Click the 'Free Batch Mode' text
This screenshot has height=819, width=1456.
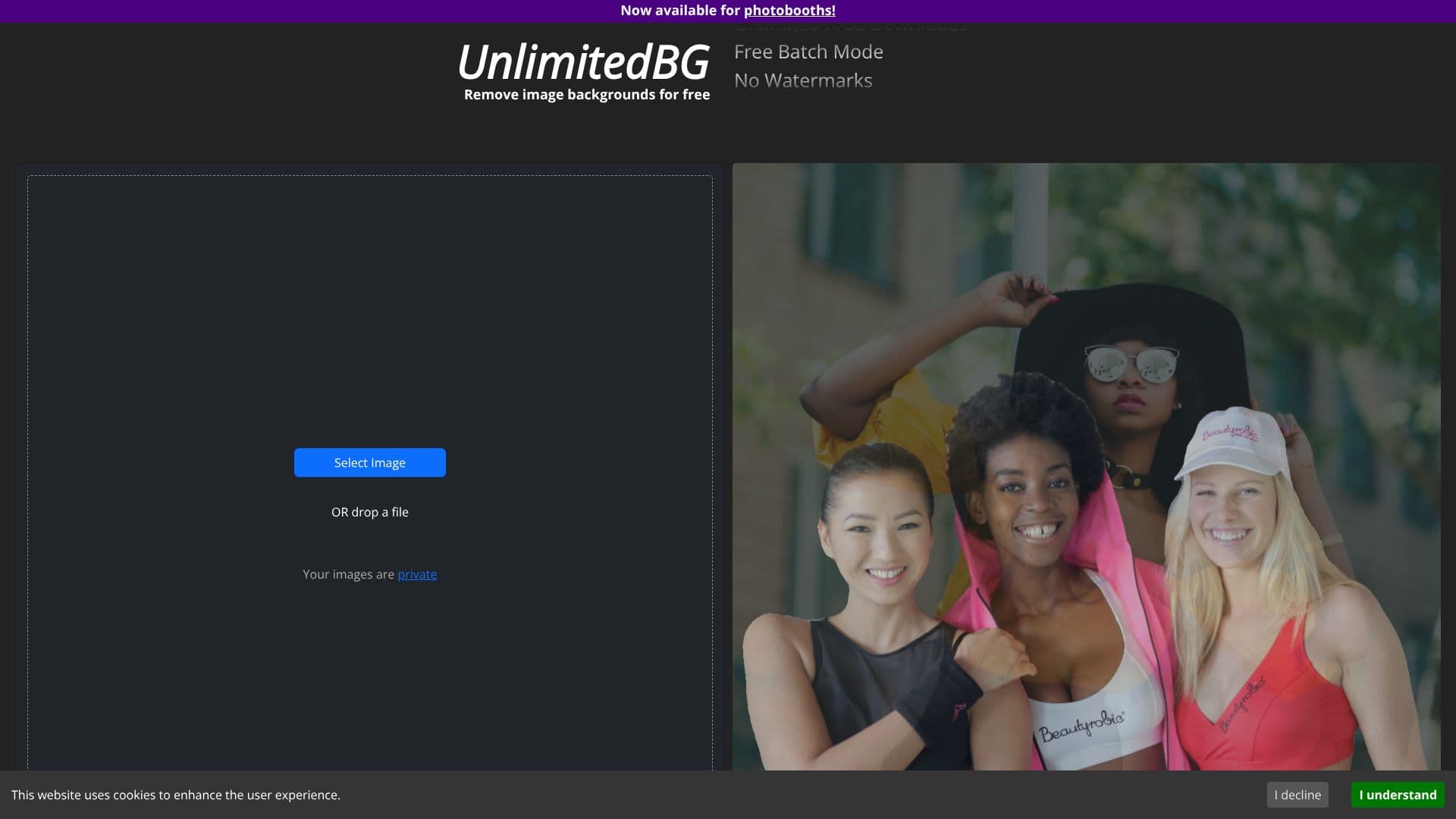(808, 52)
